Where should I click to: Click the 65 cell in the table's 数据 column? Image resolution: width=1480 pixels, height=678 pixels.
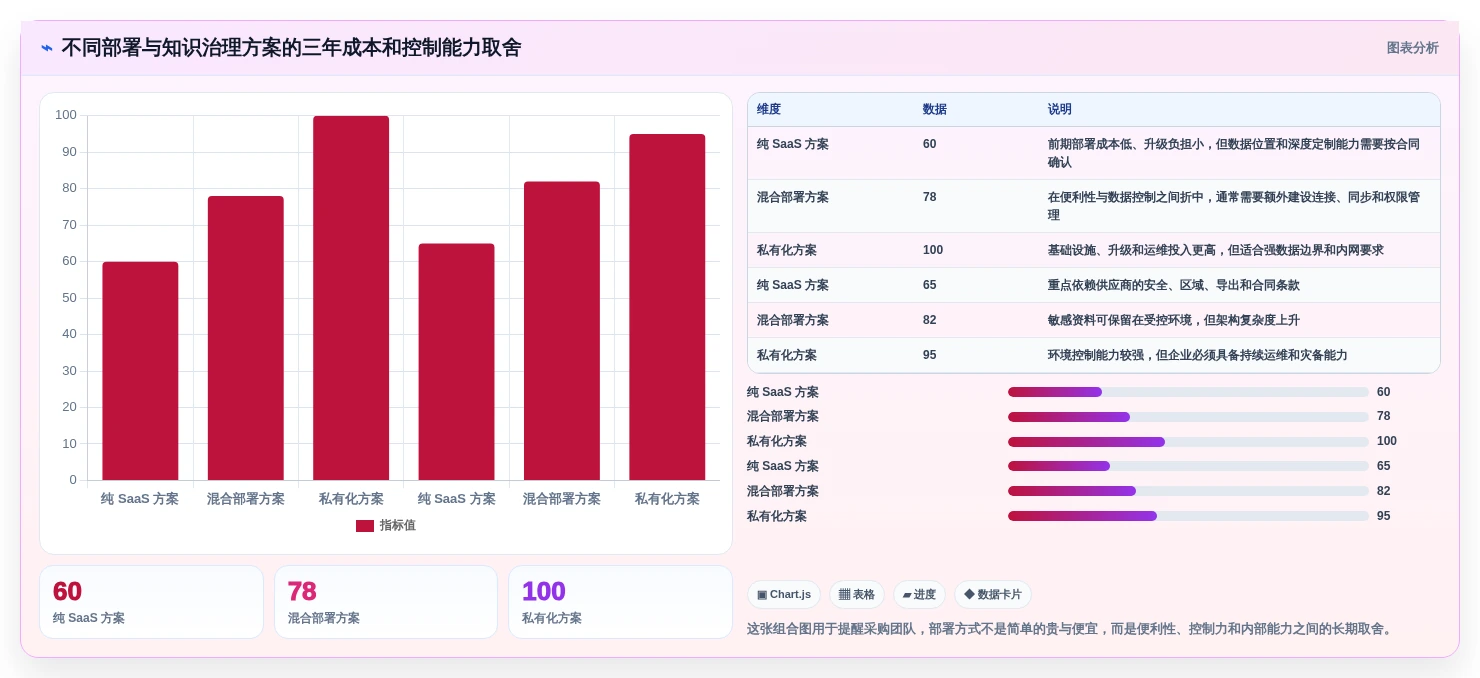coord(930,285)
